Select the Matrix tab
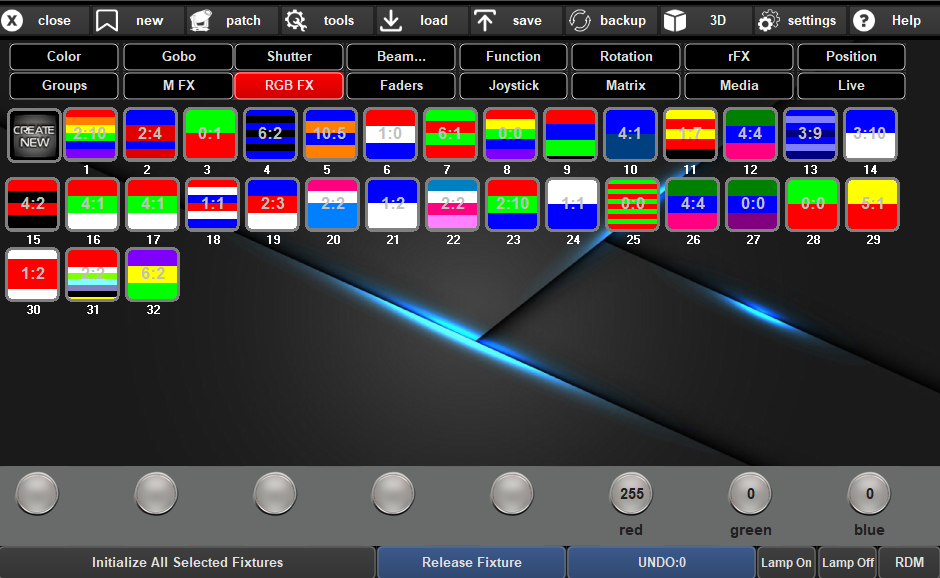The image size is (940, 578). pos(626,86)
